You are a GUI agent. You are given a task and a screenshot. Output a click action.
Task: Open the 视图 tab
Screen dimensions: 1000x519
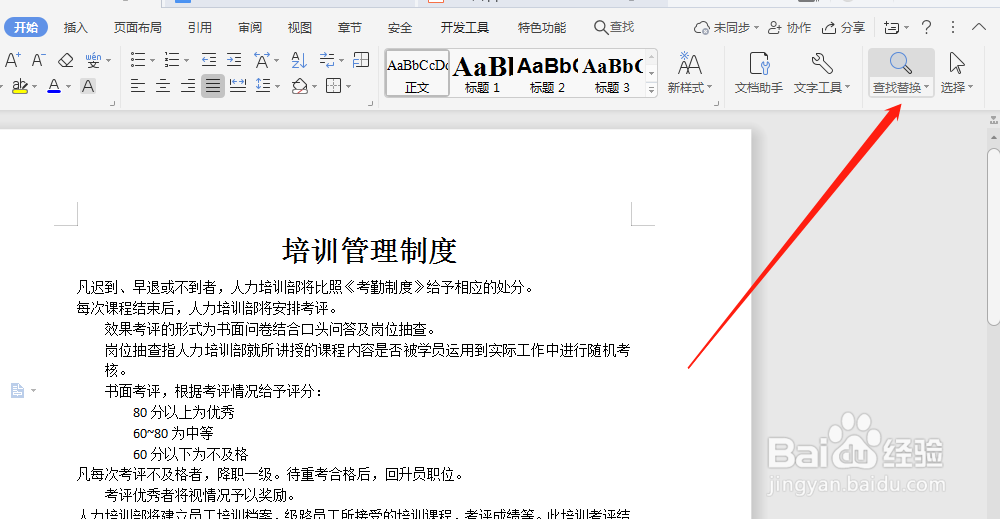[x=300, y=27]
